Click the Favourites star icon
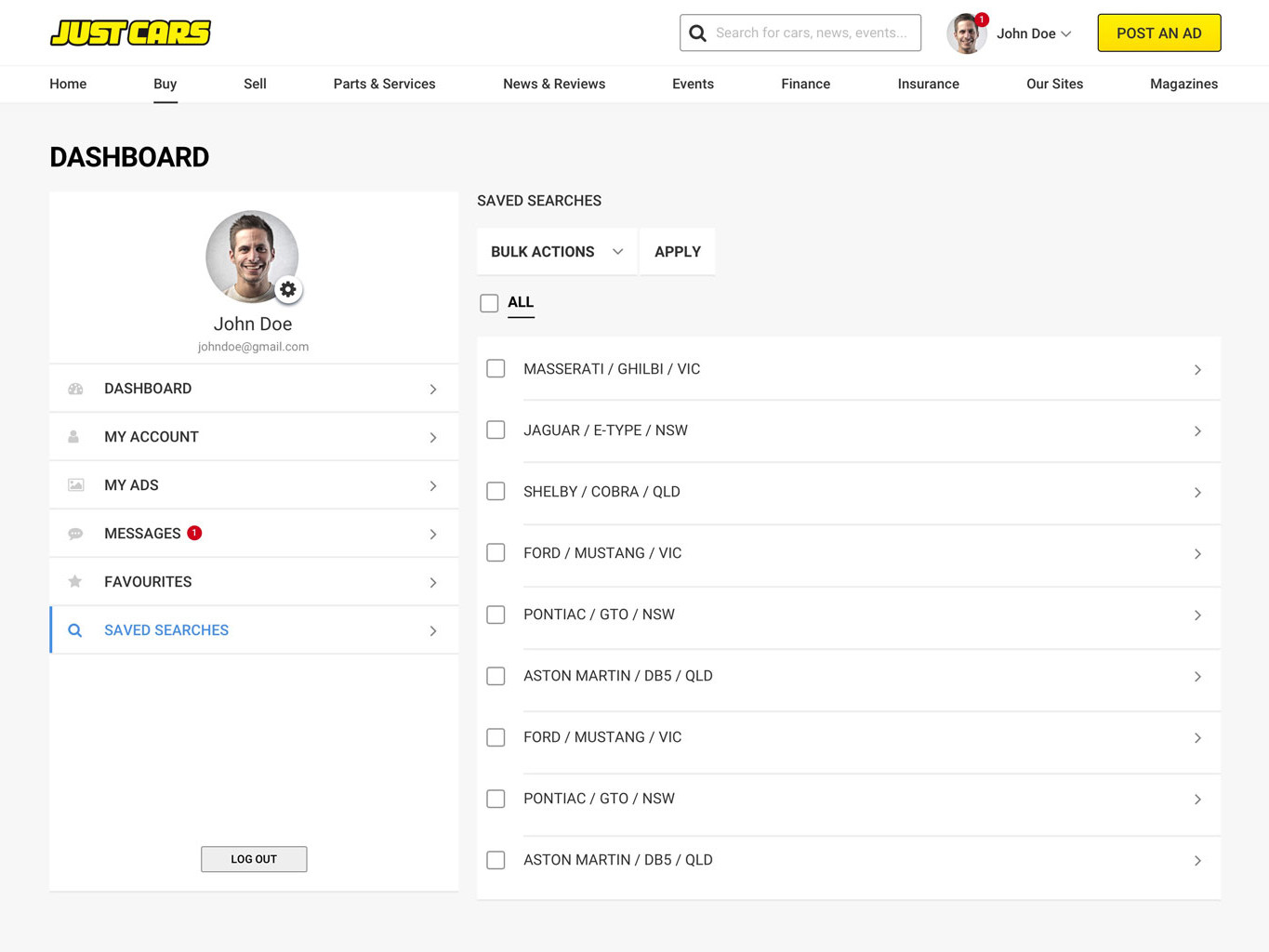1269x952 pixels. point(75,581)
